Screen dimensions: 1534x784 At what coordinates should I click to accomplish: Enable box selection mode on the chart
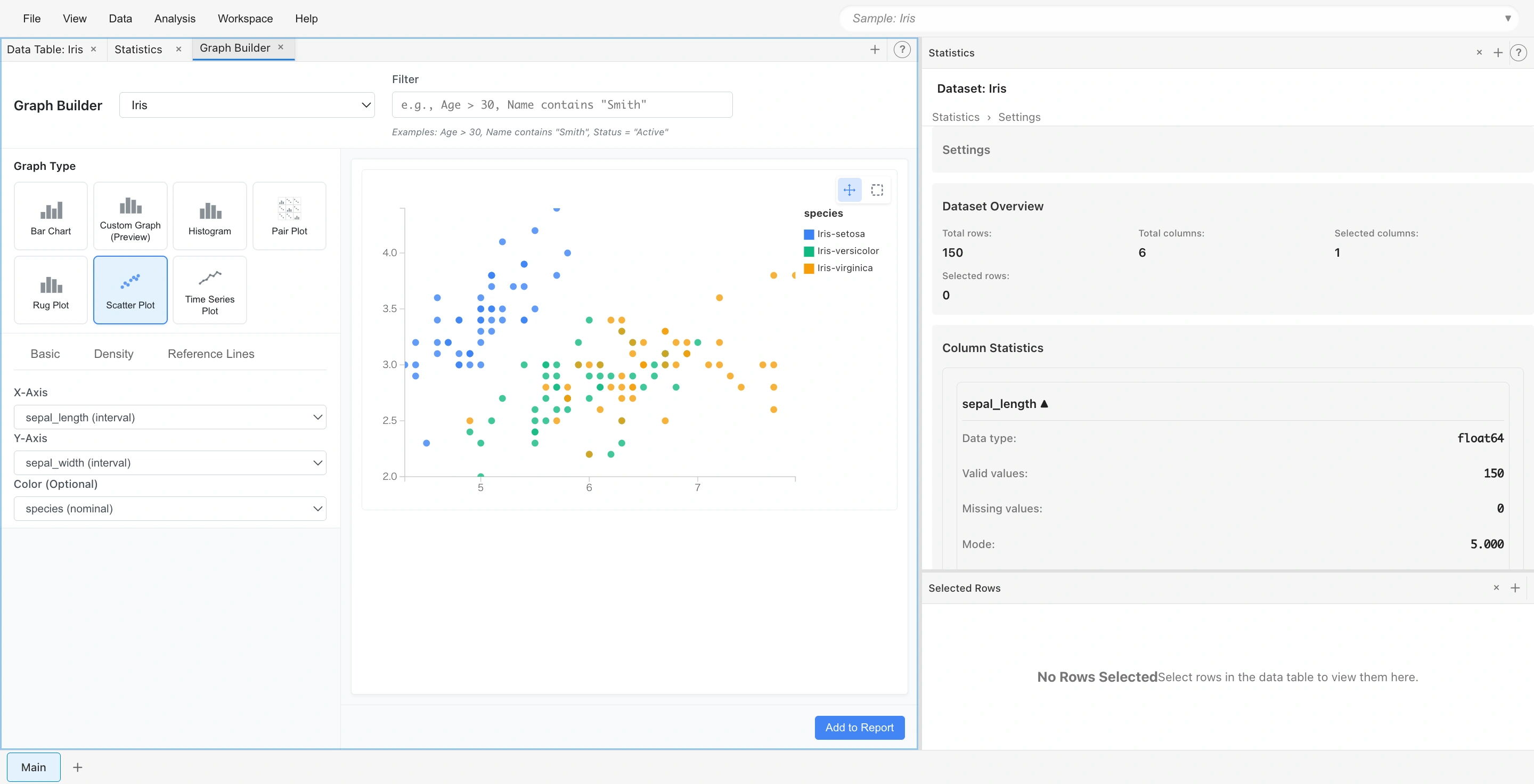pos(877,191)
